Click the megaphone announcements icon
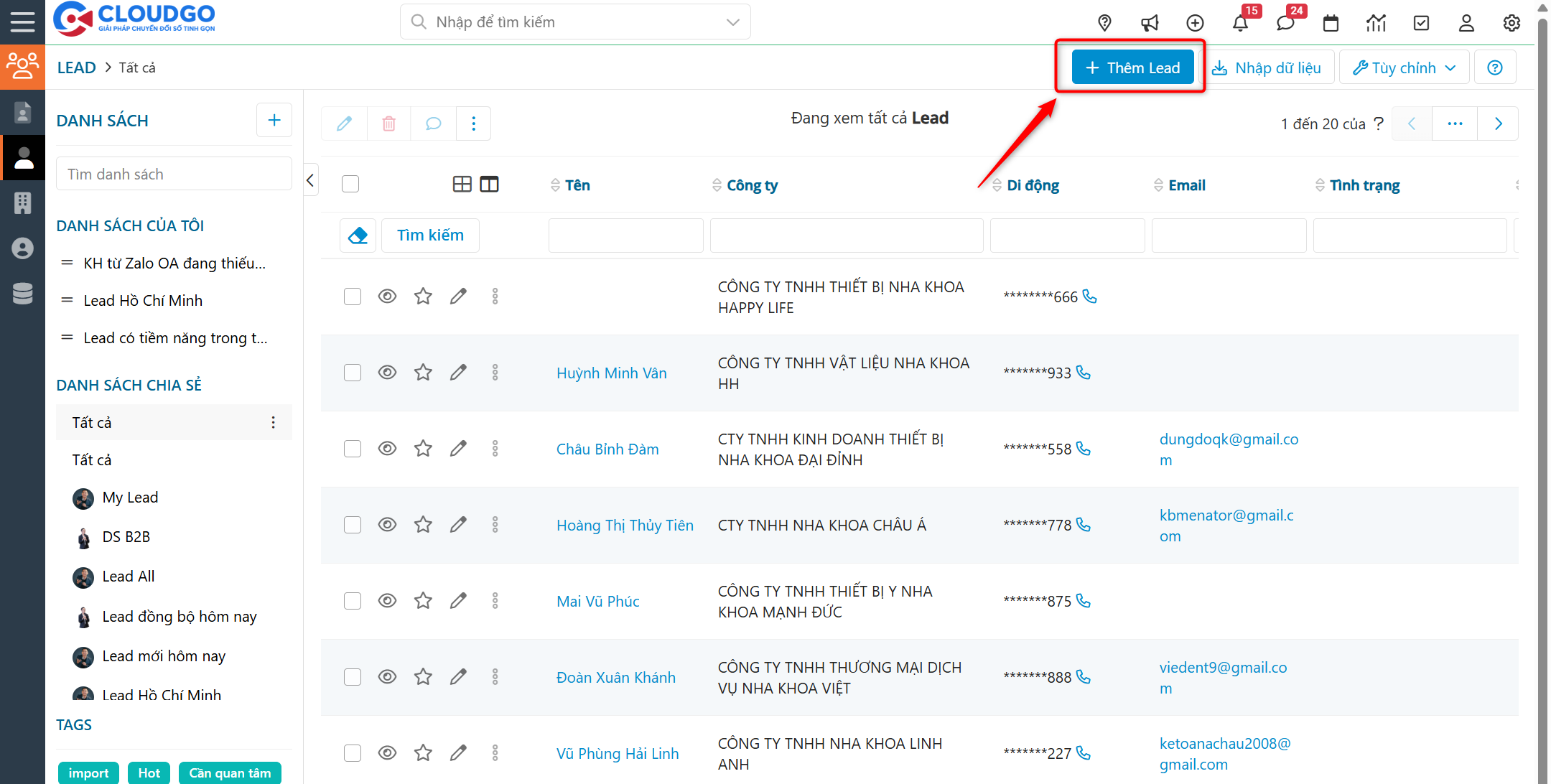The image size is (1551, 784). [1150, 23]
